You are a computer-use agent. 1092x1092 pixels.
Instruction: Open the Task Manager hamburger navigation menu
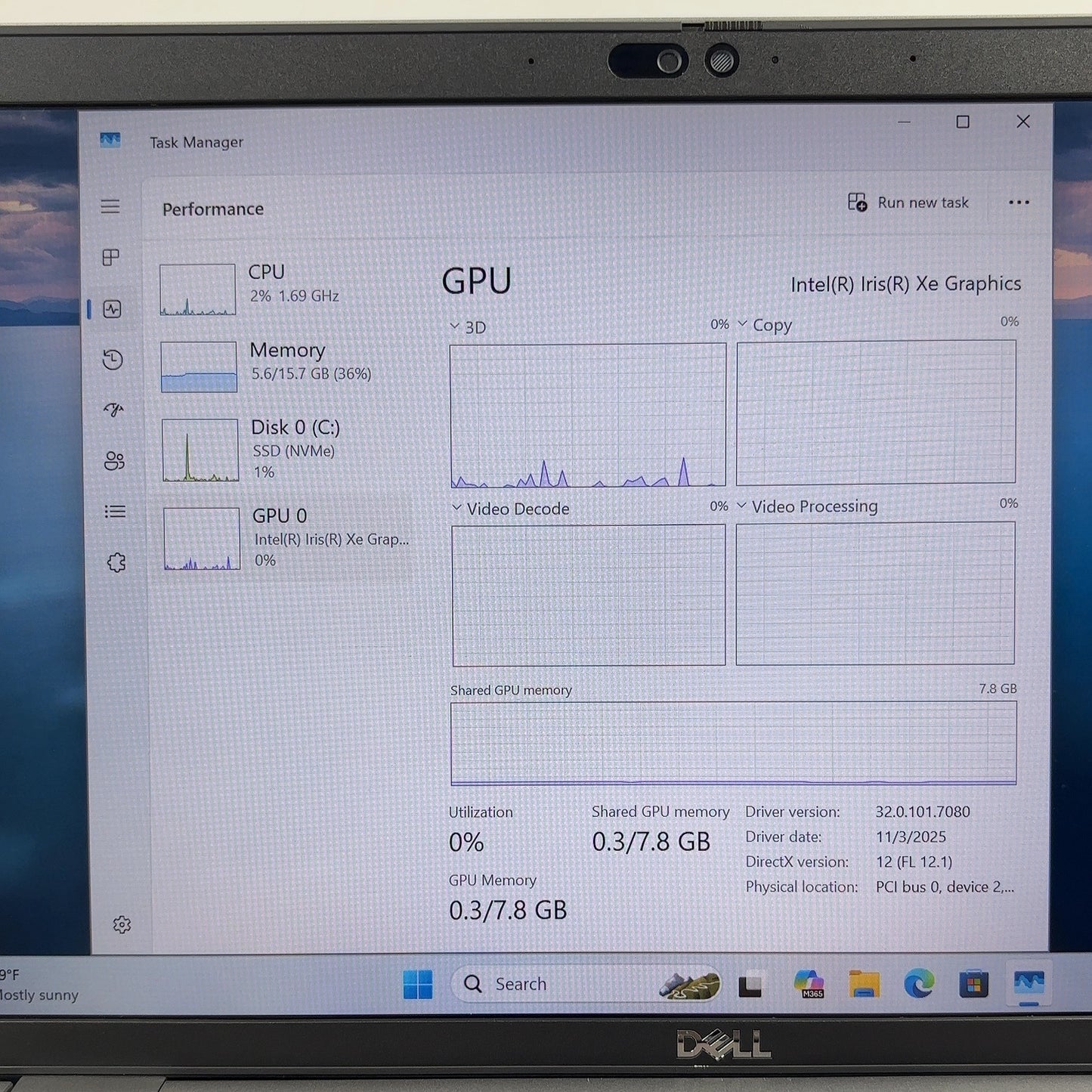click(x=110, y=206)
